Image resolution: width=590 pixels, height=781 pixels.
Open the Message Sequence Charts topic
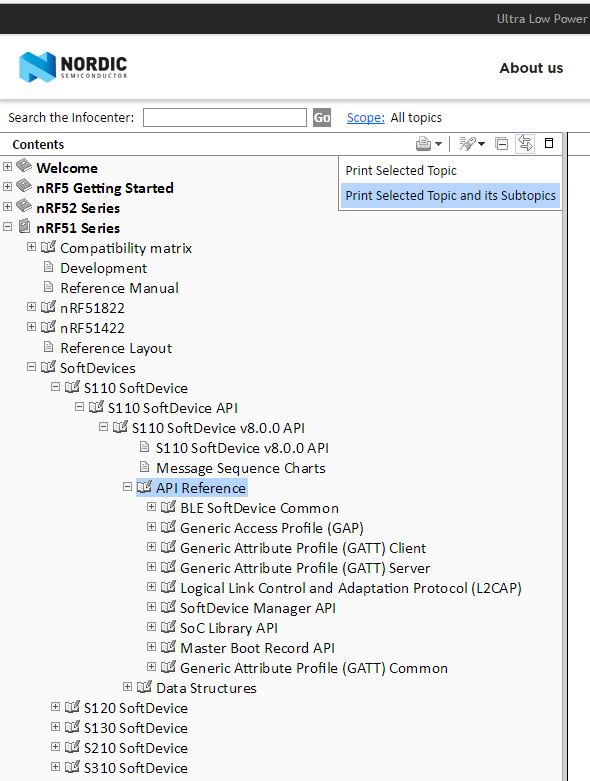click(240, 468)
